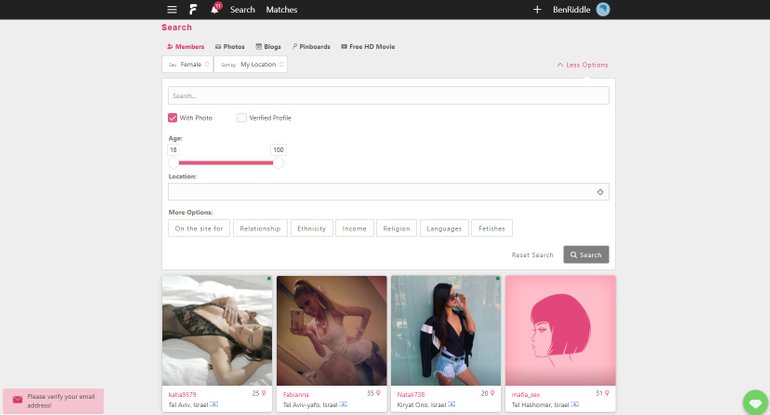Click the location target icon
770x415 pixels.
[x=600, y=192]
